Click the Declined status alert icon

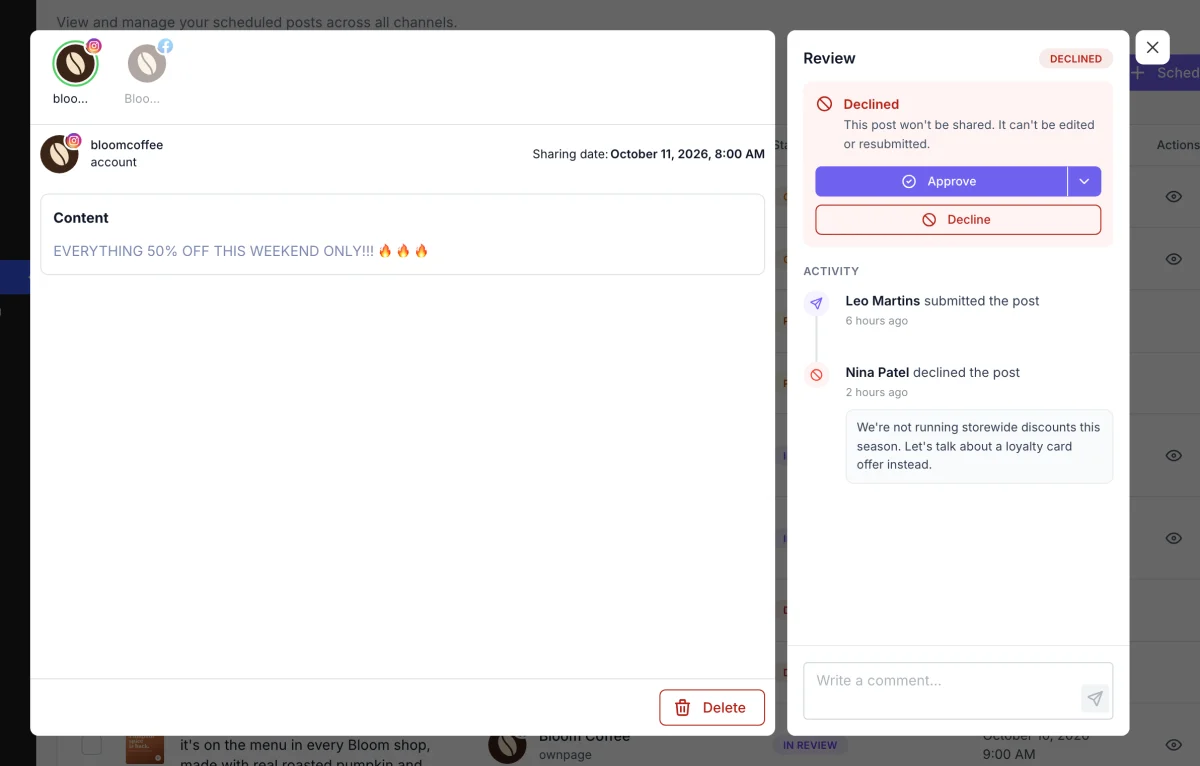click(x=825, y=104)
